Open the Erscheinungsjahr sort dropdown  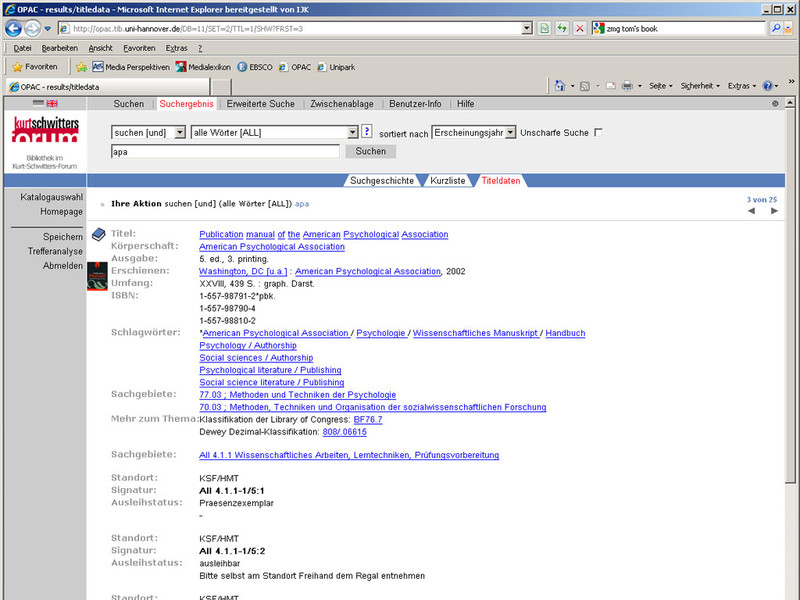point(473,133)
